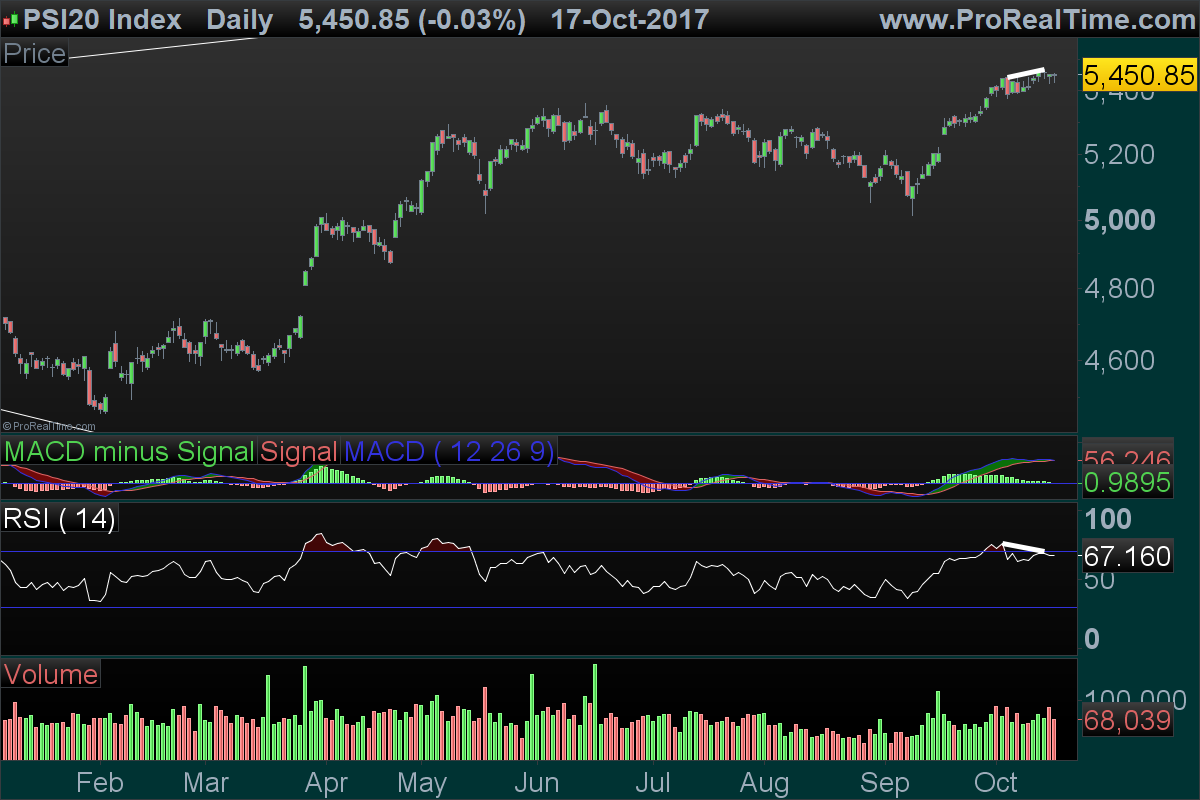The width and height of the screenshot is (1200, 800).
Task: Click the red Signal legend label
Action: (299, 451)
